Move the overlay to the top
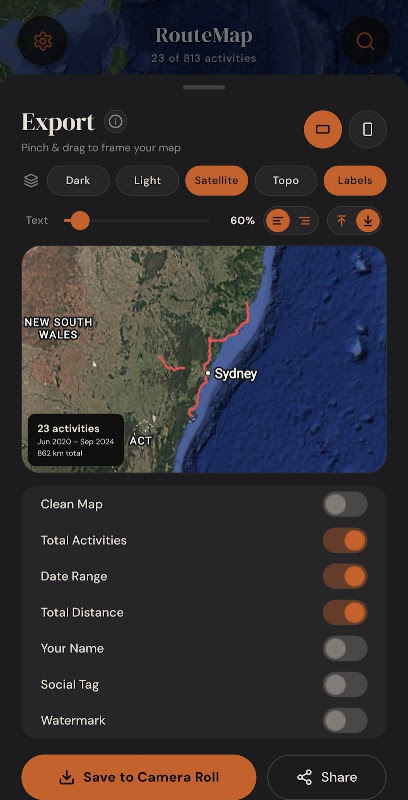 point(342,221)
